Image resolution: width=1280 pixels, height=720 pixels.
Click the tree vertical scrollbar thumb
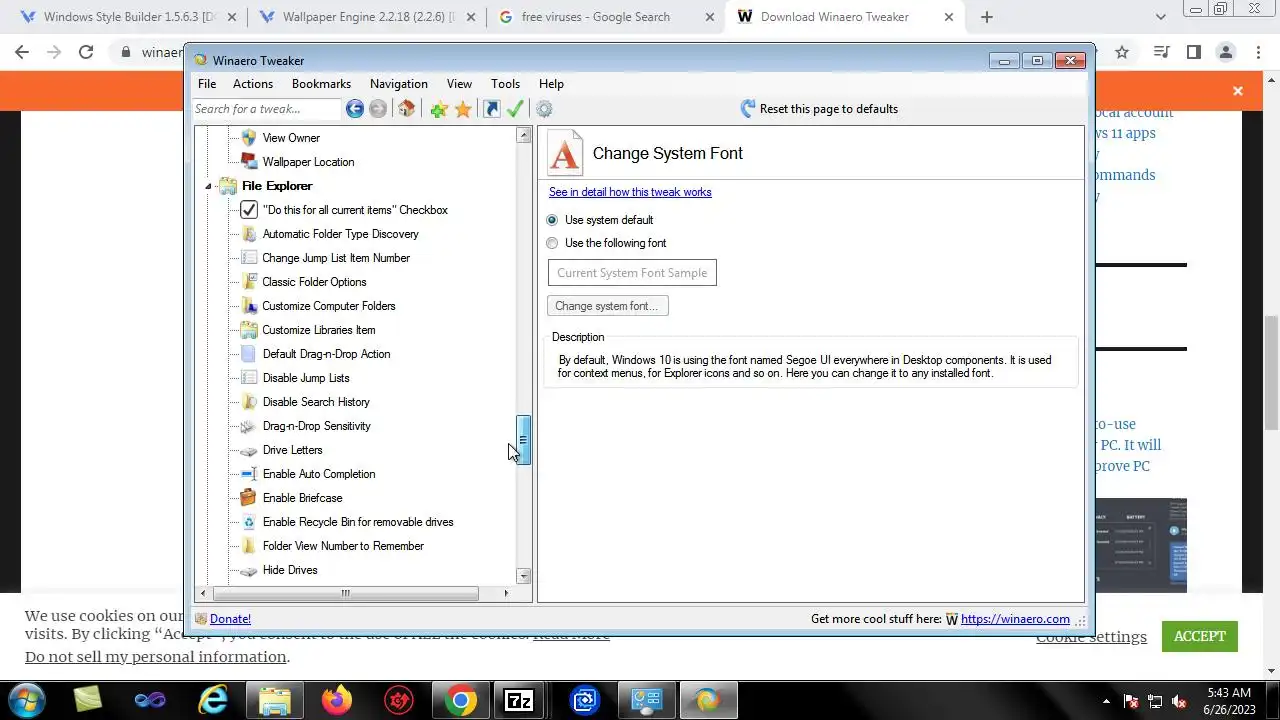click(x=523, y=440)
